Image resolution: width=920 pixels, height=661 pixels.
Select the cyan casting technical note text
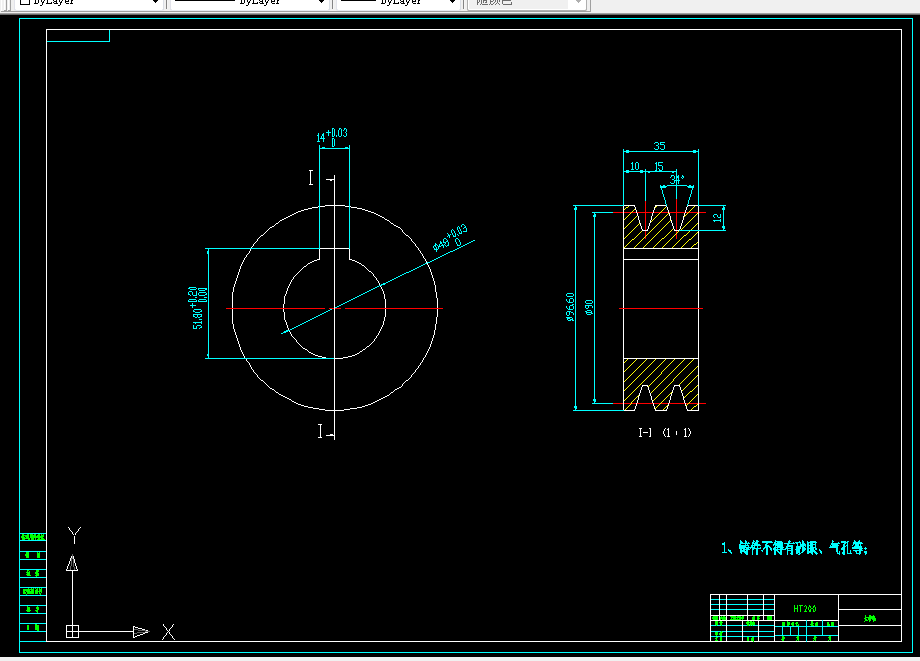[x=794, y=548]
